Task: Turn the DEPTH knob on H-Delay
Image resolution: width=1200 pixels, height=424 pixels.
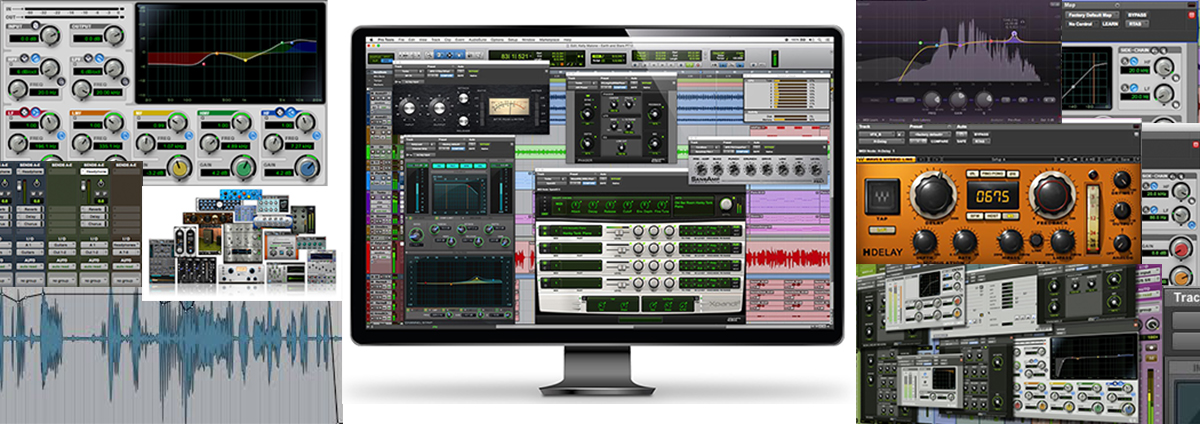Action: pyautogui.click(x=925, y=241)
